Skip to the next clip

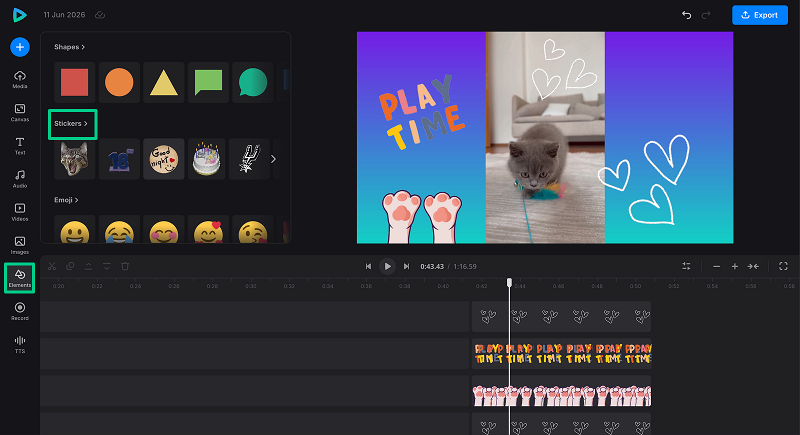pos(406,266)
